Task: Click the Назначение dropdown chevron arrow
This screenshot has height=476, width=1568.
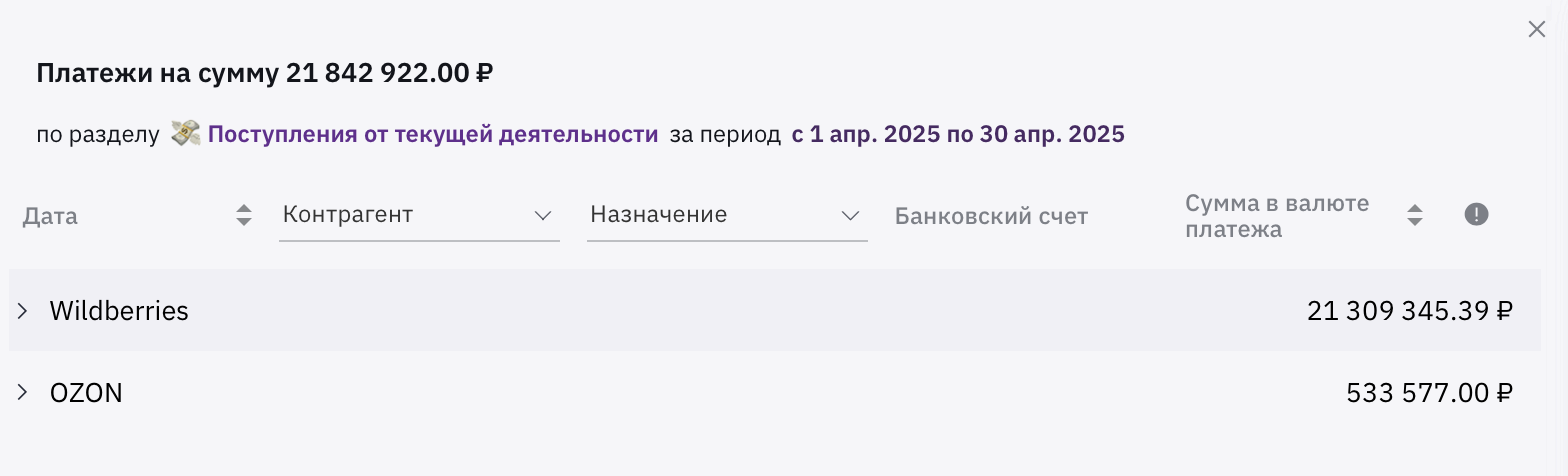Action: tap(851, 215)
